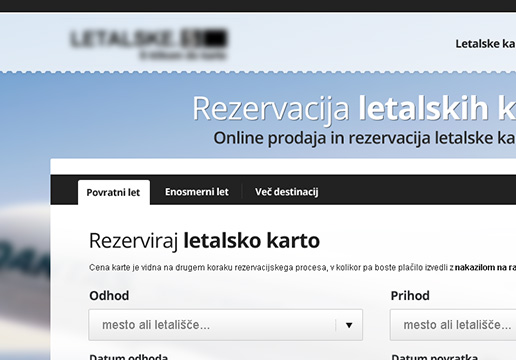Image resolution: width=516 pixels, height=360 pixels.
Task: Click the Online prodaja in rezervacija subtitle
Action: tap(365, 138)
